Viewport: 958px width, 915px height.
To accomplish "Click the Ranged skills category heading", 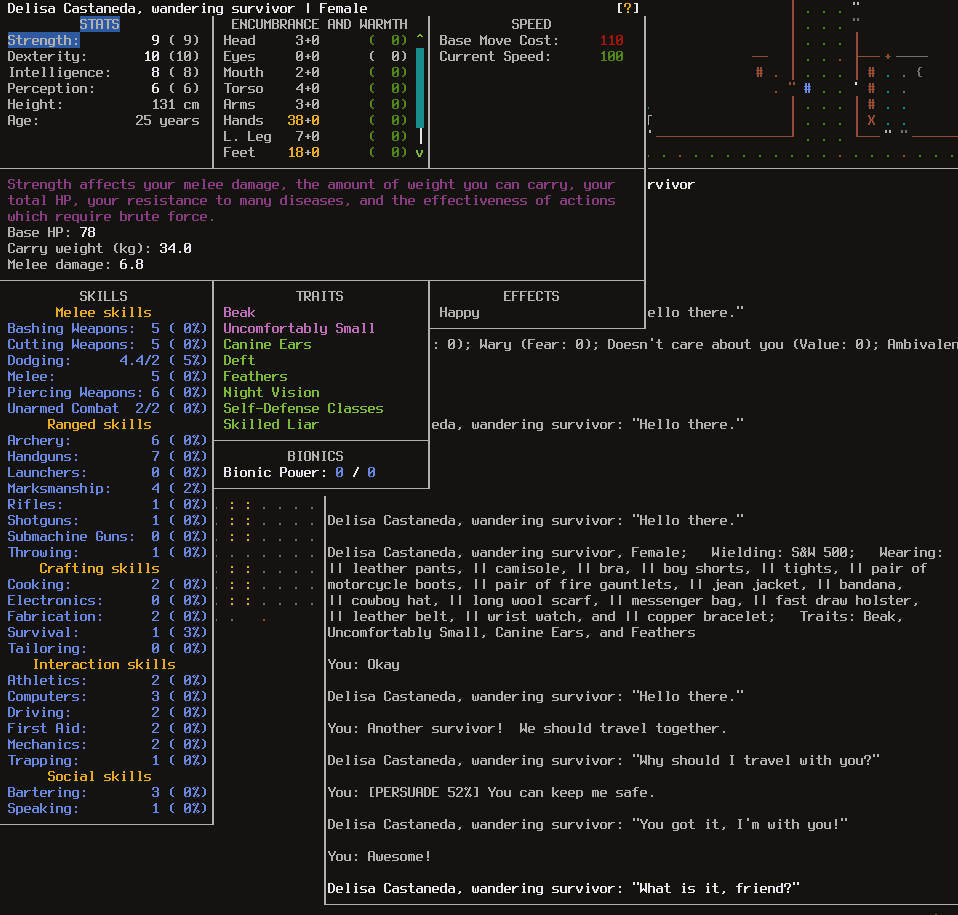I will tap(99, 424).
